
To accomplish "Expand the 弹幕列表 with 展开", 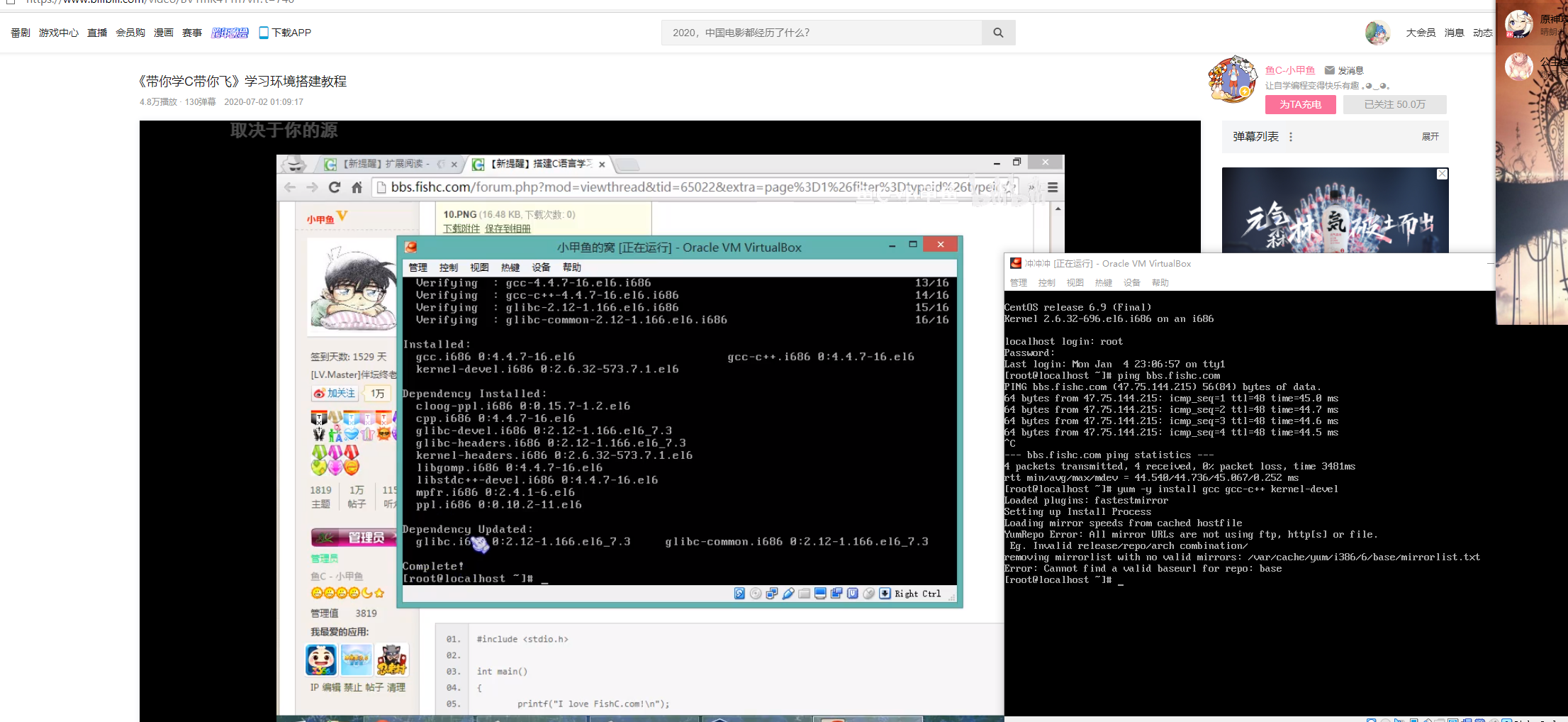I will [1430, 137].
